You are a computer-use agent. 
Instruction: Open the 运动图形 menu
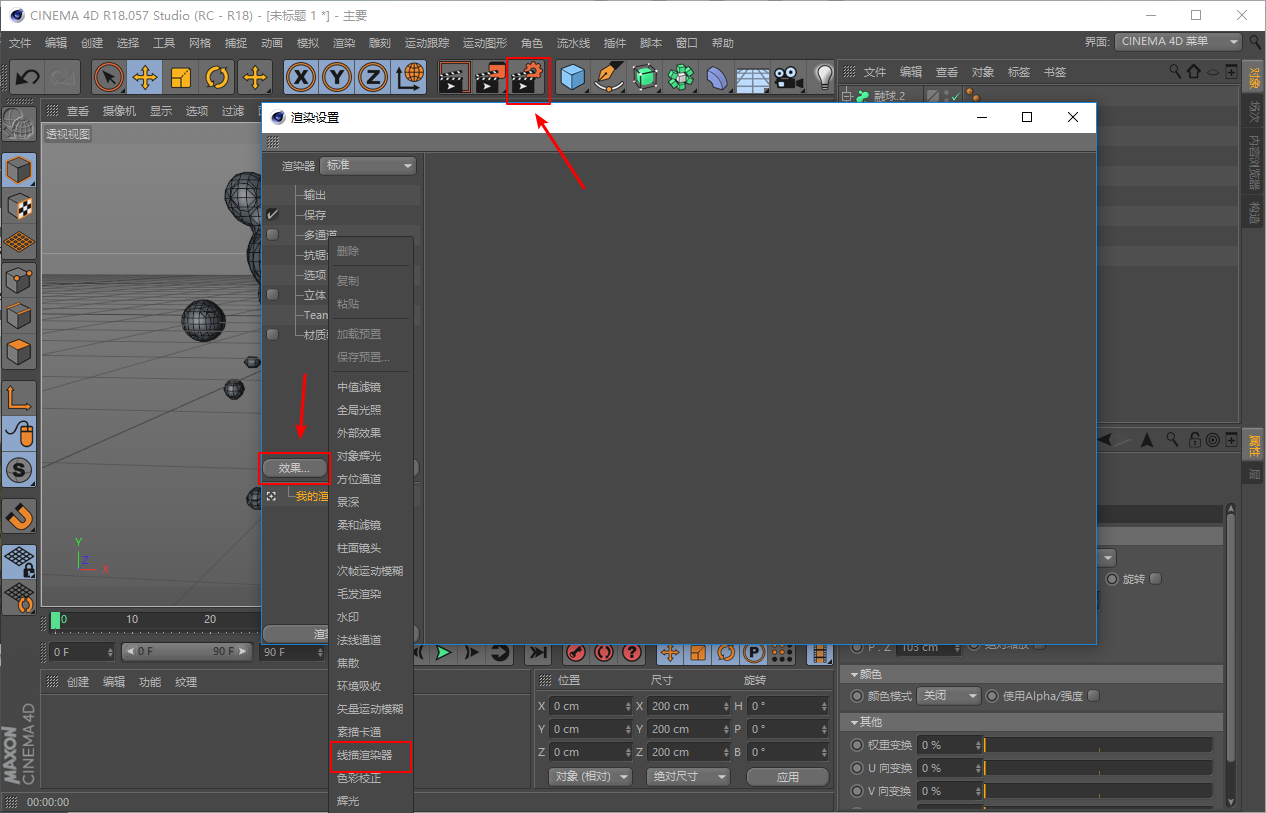point(485,43)
